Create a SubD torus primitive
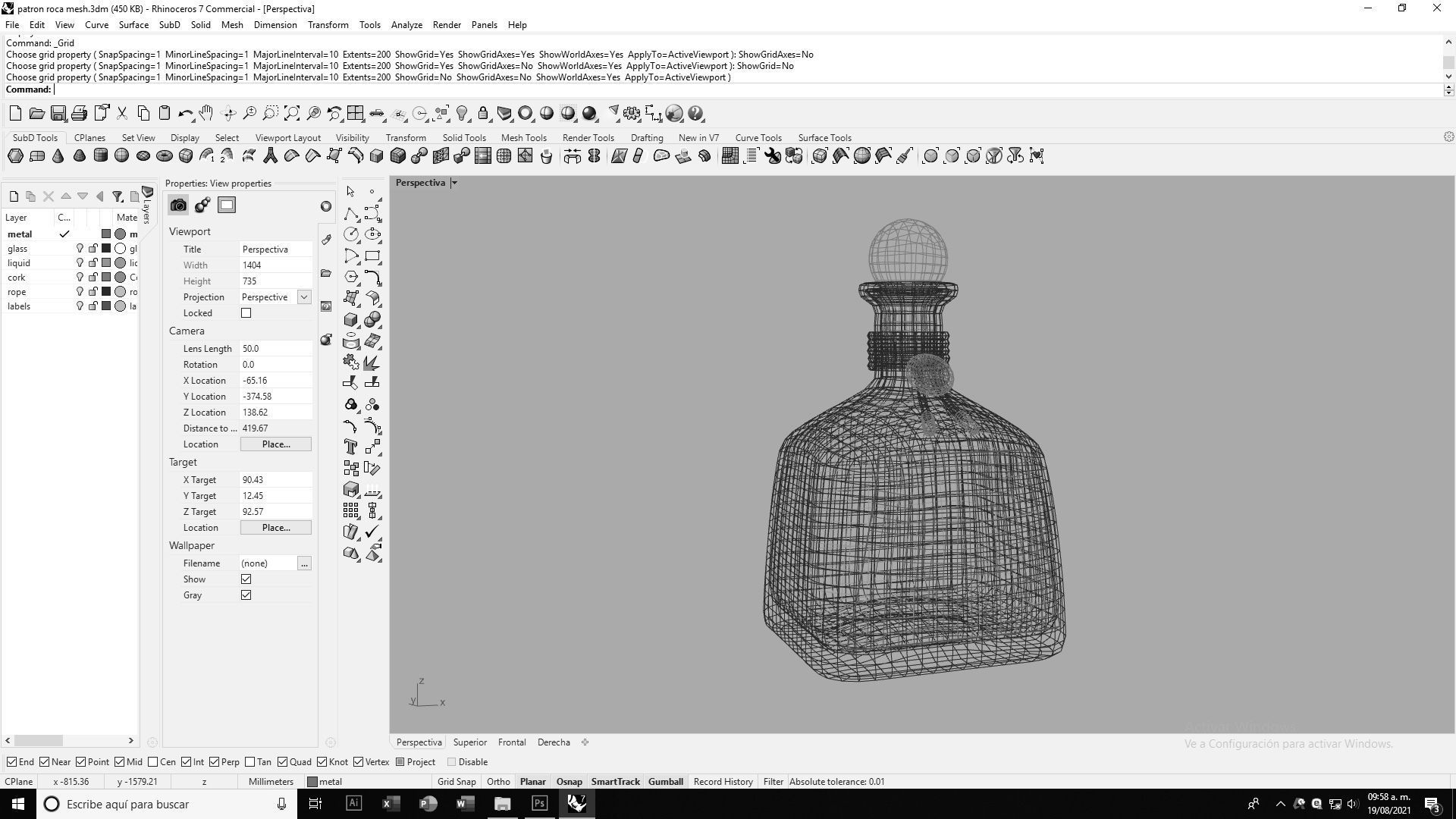1456x819 pixels. point(164,156)
